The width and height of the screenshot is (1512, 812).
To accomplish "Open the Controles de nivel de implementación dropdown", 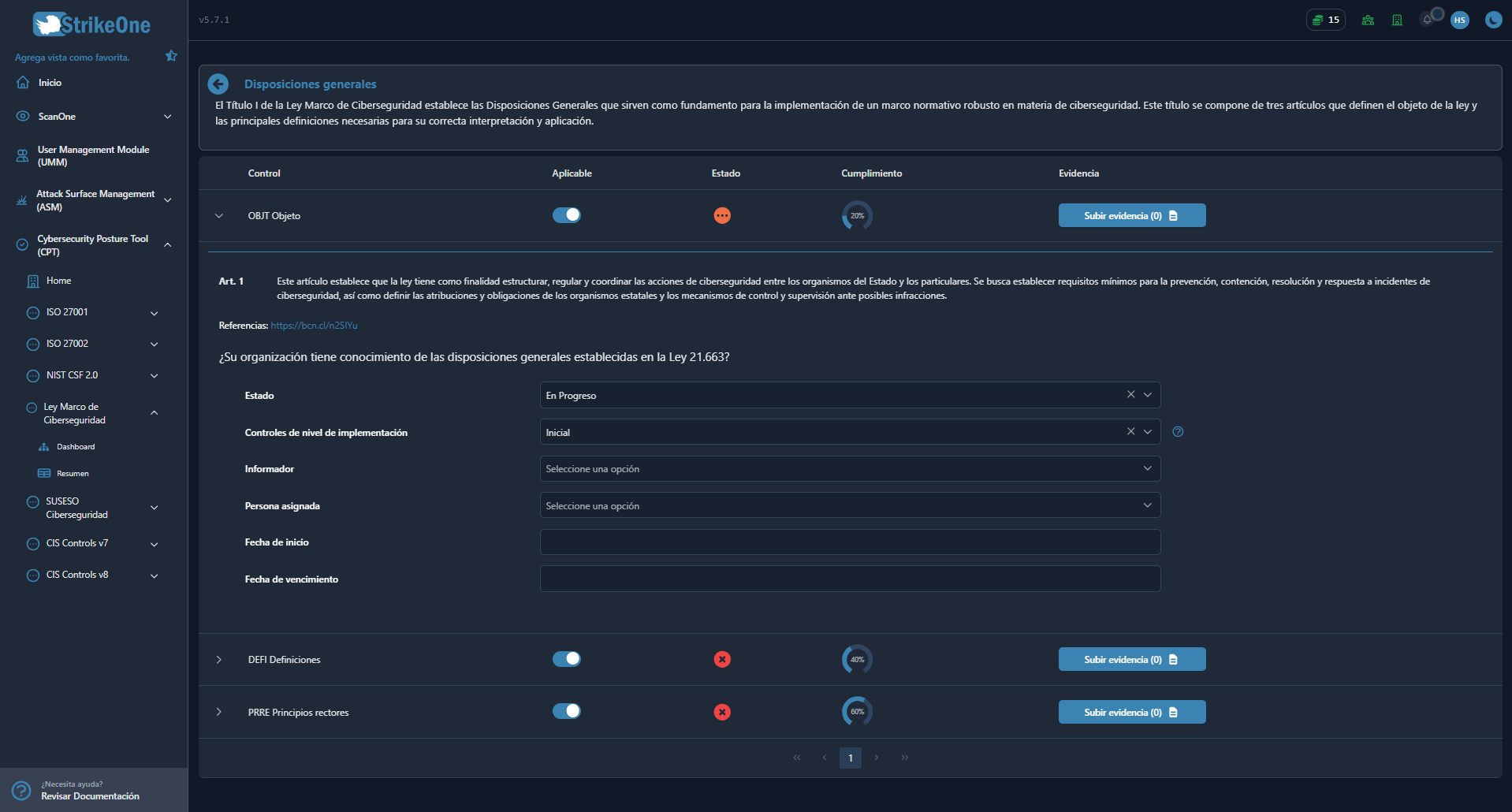I will [850, 432].
